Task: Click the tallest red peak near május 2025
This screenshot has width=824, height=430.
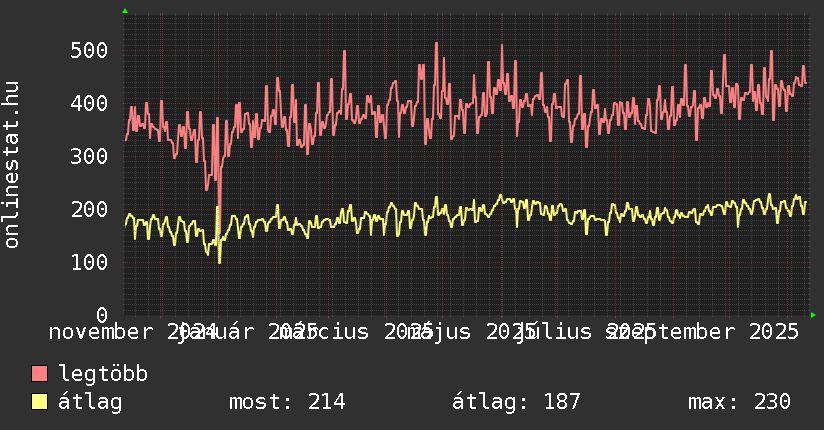Action: pos(436,44)
